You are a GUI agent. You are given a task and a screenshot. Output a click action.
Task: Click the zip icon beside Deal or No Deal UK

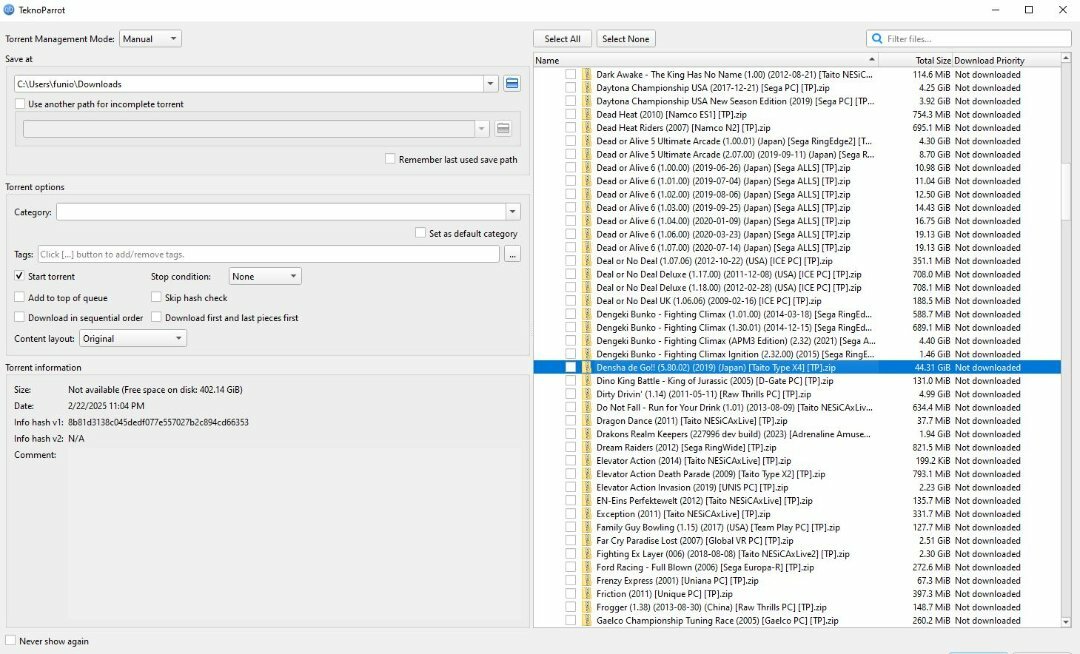coord(587,301)
